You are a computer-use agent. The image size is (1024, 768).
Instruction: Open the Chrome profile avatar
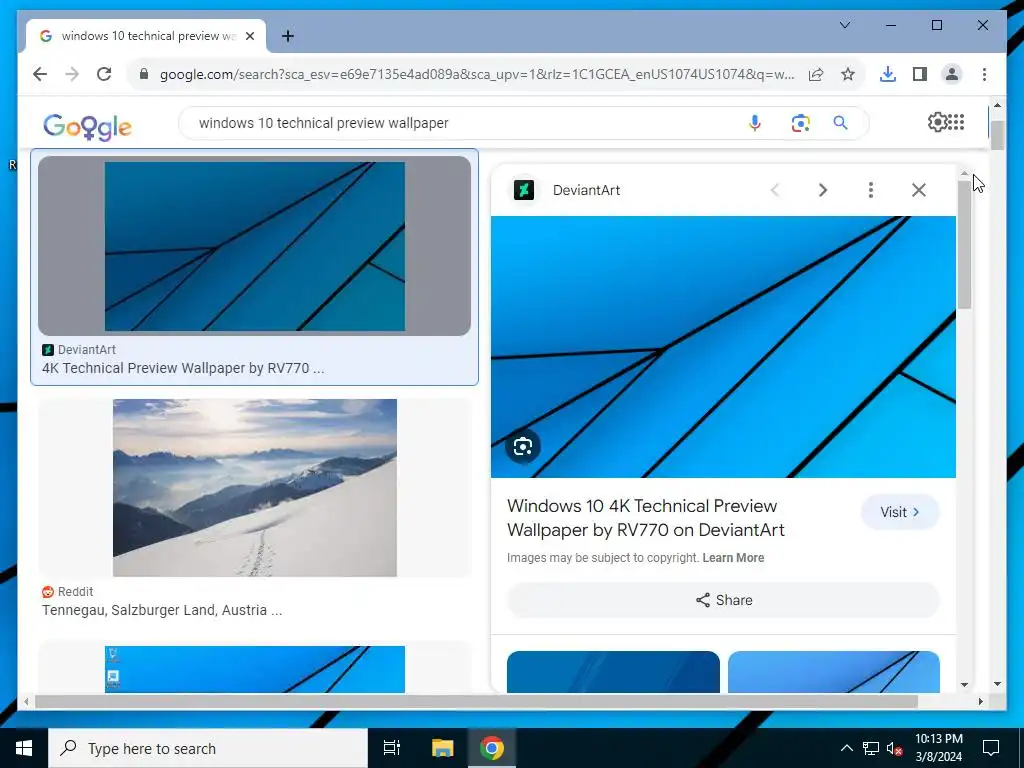[x=952, y=74]
